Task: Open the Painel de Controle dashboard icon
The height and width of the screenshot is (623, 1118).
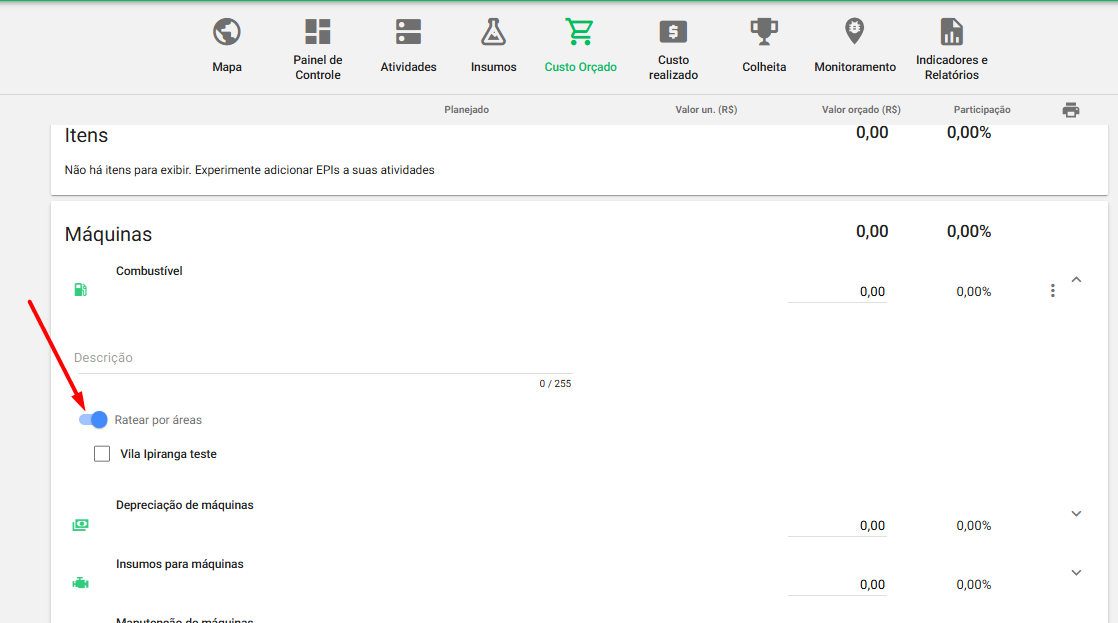Action: pyautogui.click(x=318, y=32)
